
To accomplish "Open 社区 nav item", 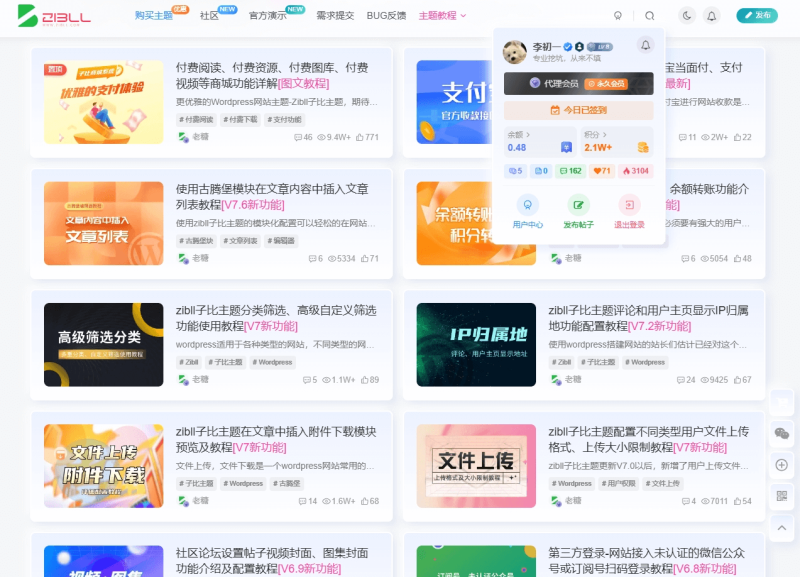I will point(209,16).
